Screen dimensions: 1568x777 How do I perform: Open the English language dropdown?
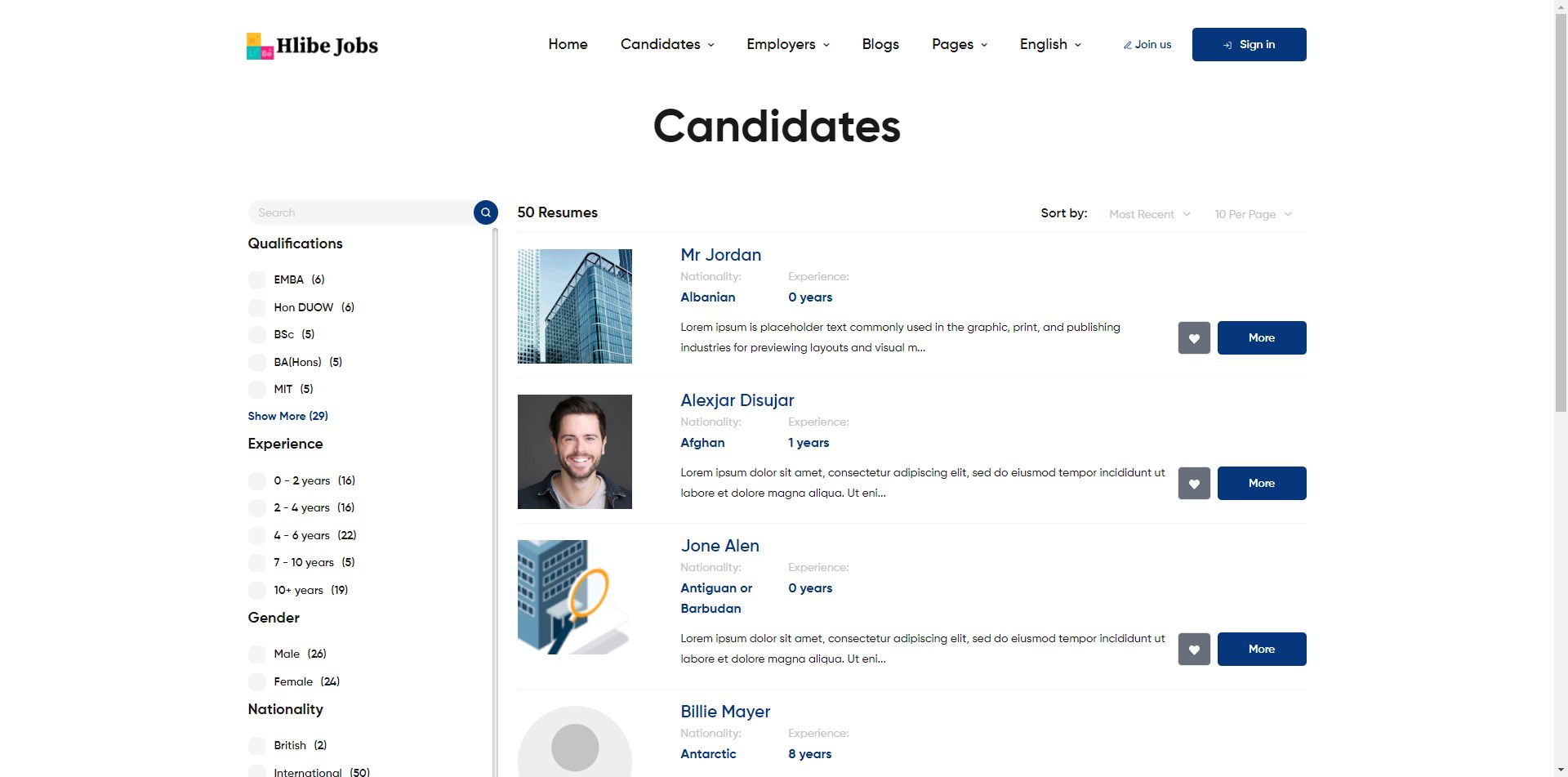click(1050, 44)
